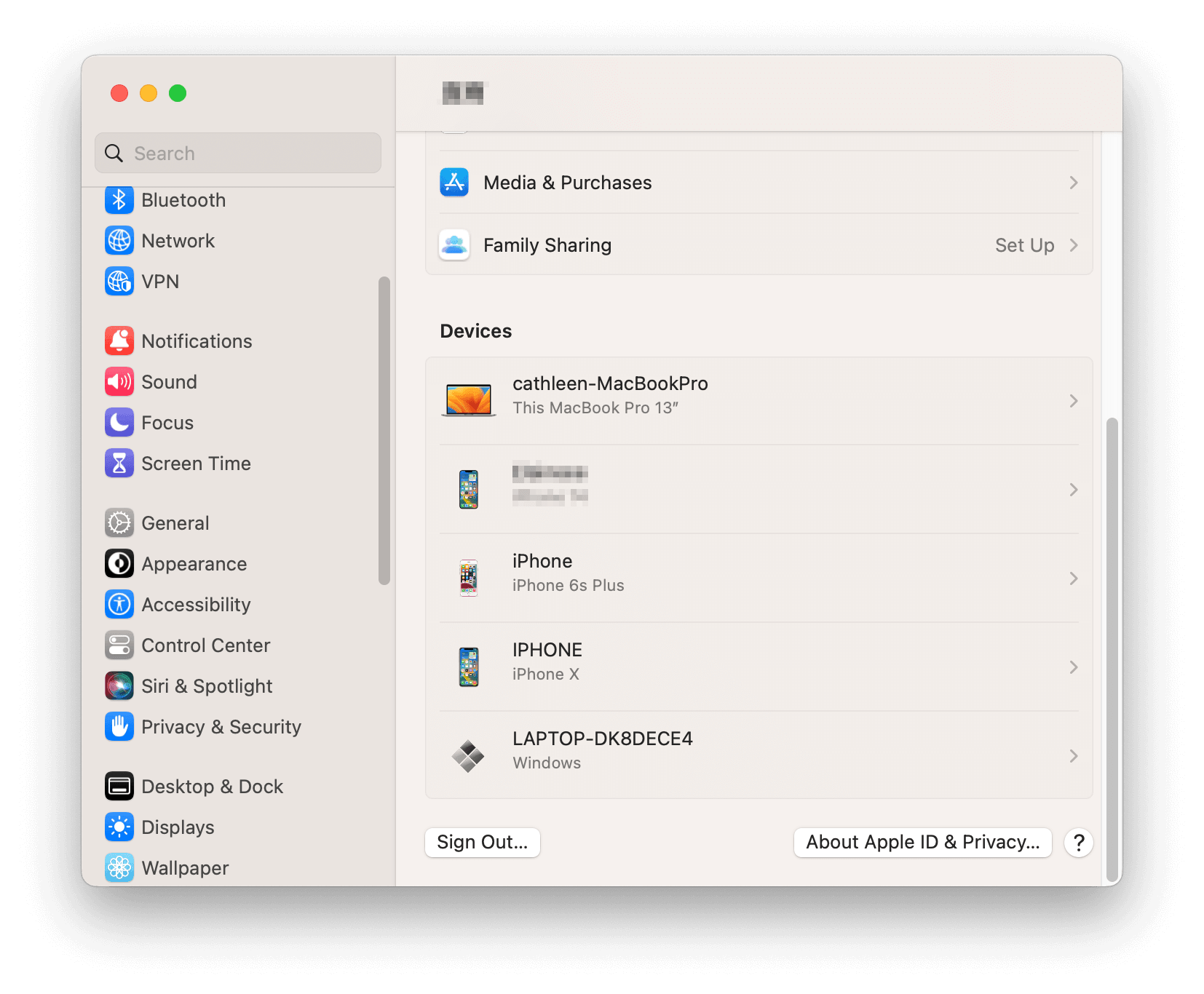Open chevron for the blurred-name iPhone
1204x994 pixels.
1074,490
